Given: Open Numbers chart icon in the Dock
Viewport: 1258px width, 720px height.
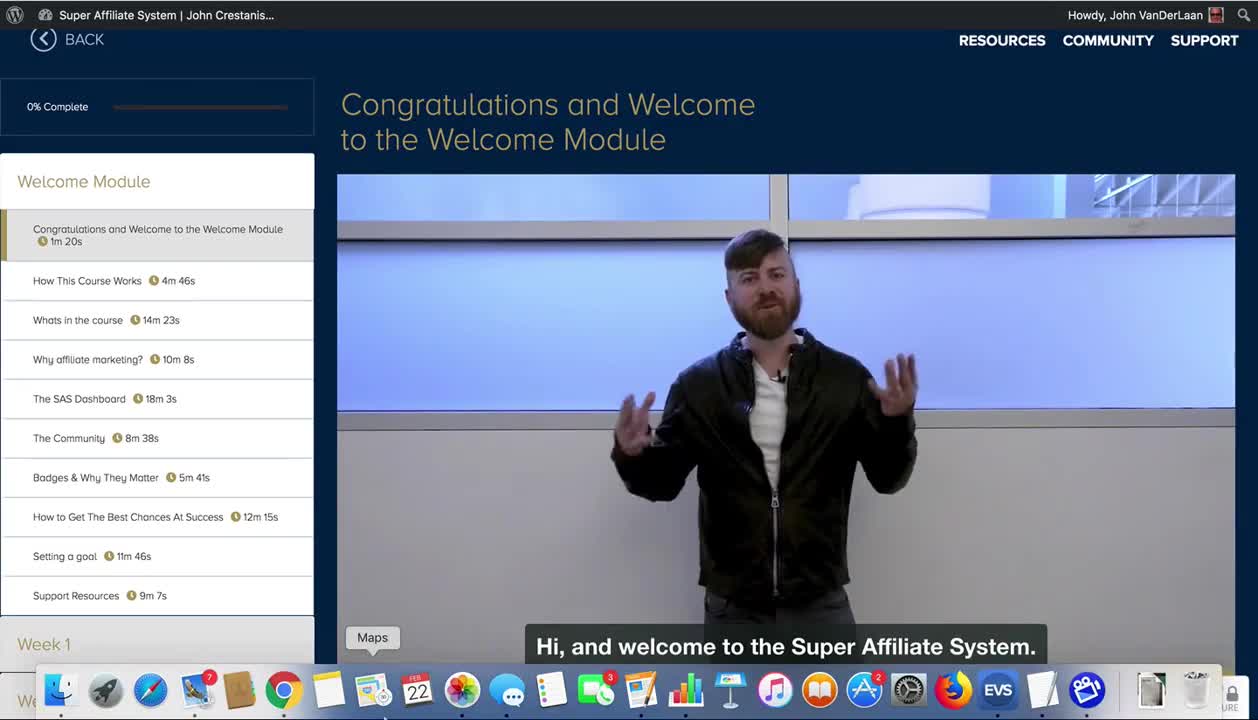Looking at the screenshot, I should coord(685,690).
